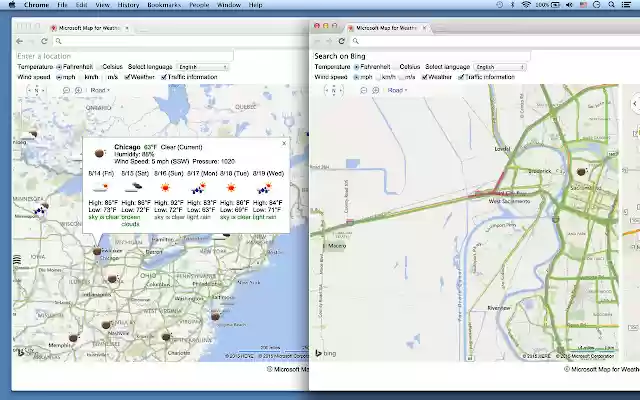
Task: Click the West Sacramento label on map
Action: (509, 201)
